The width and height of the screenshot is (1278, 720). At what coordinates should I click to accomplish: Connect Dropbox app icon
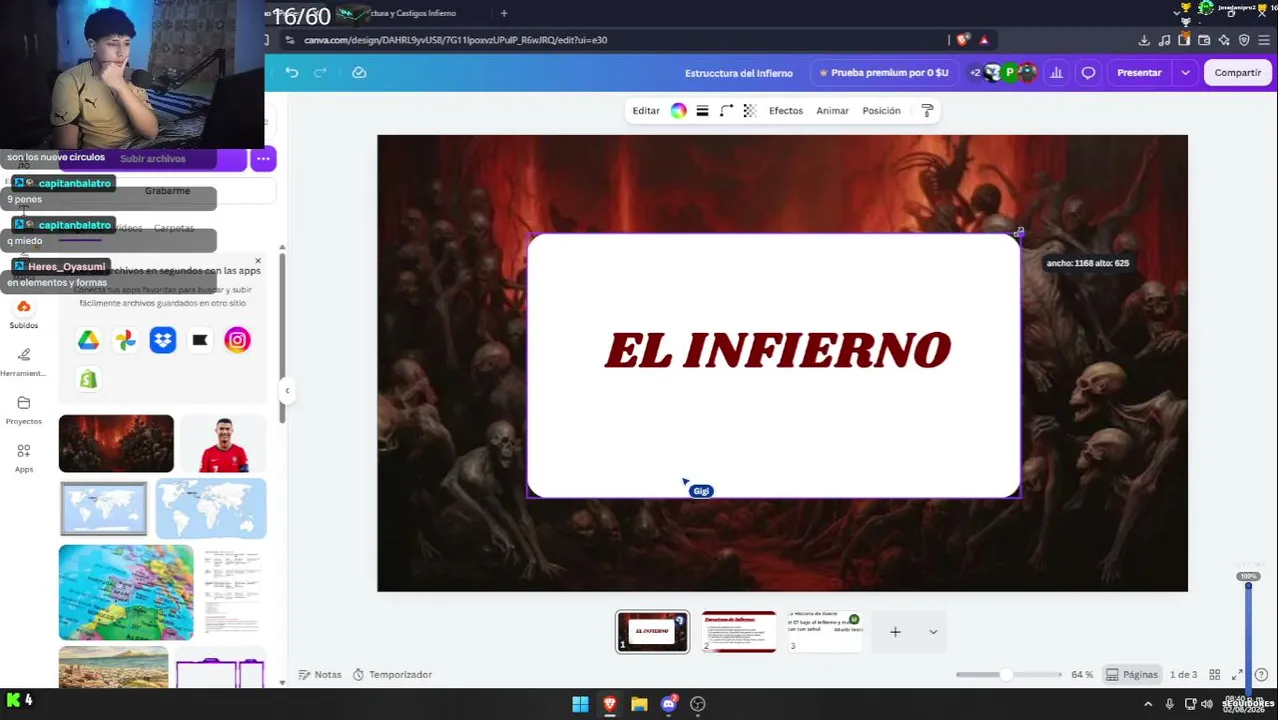coord(162,341)
